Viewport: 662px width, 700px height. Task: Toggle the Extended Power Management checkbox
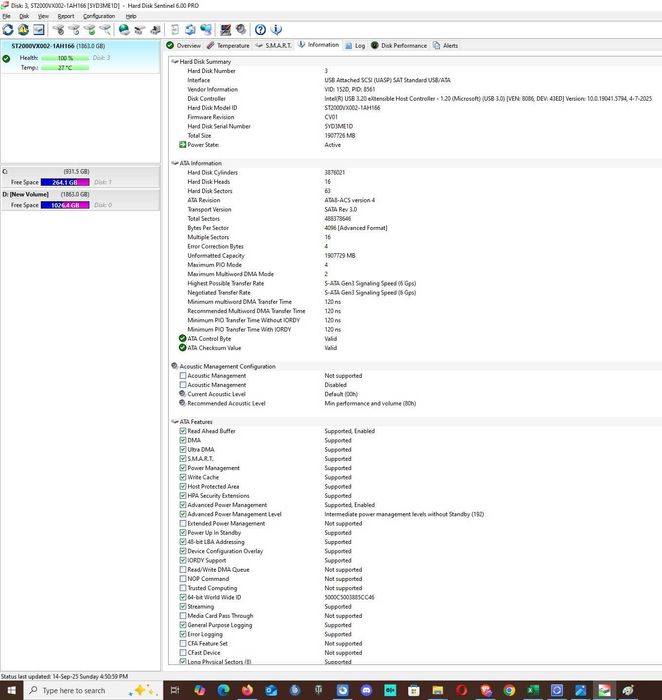coord(183,523)
